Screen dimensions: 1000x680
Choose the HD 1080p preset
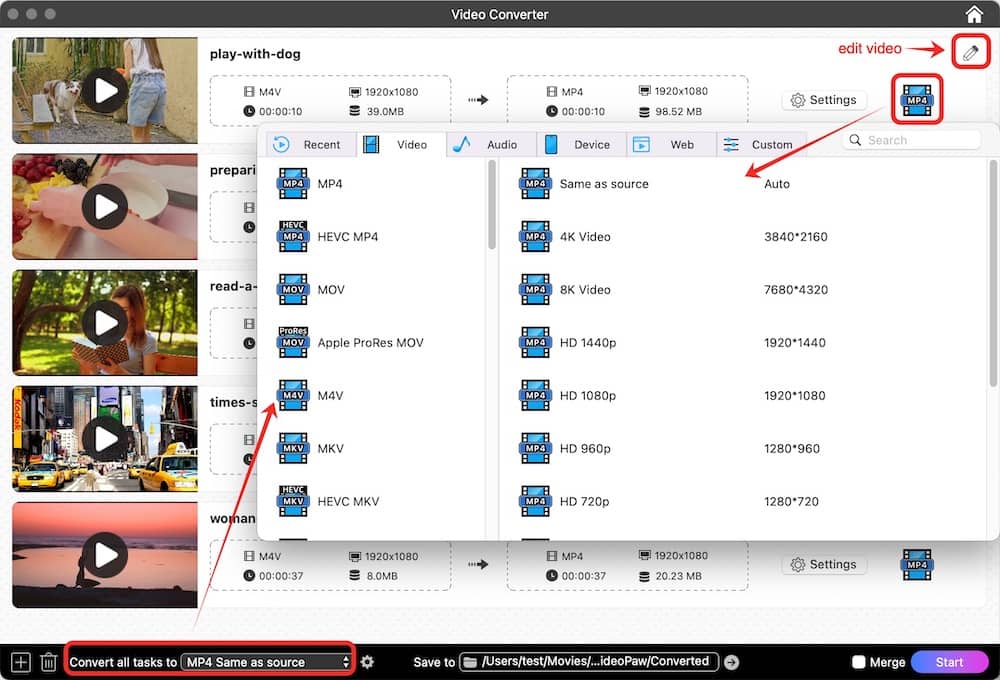(x=588, y=395)
